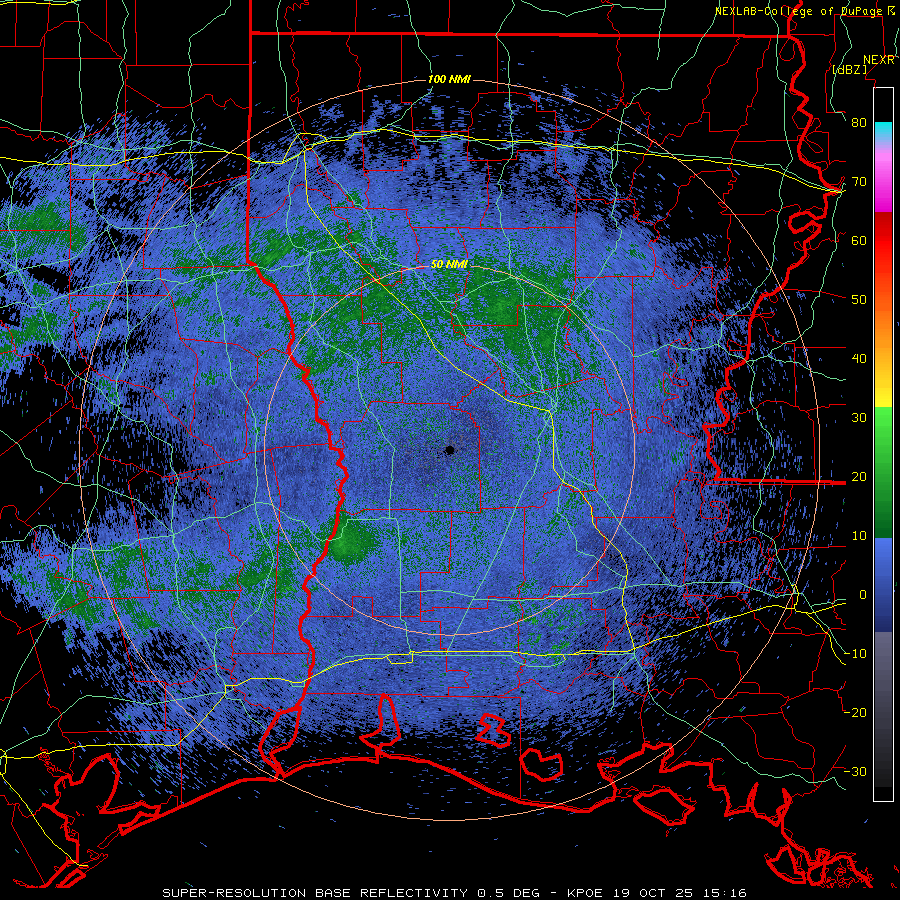Click the 0 dBZ value on the legend
This screenshot has height=900, width=900.
pos(863,595)
